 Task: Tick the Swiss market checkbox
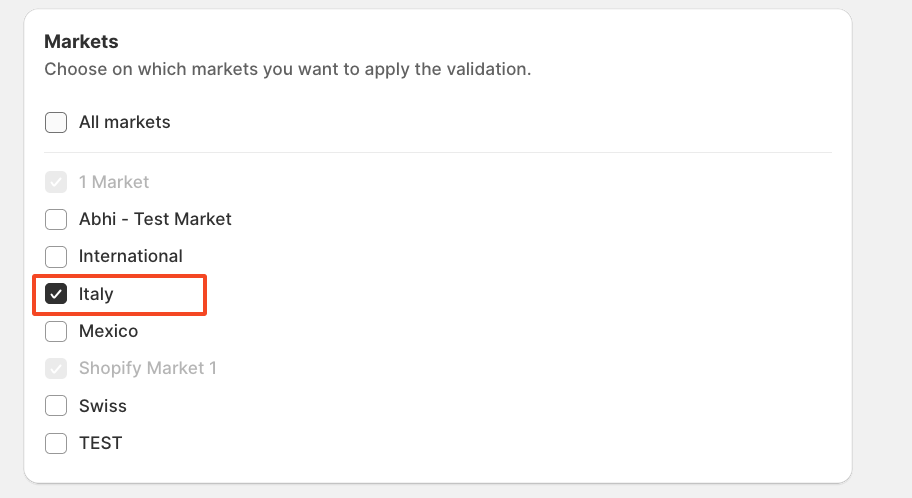[56, 406]
